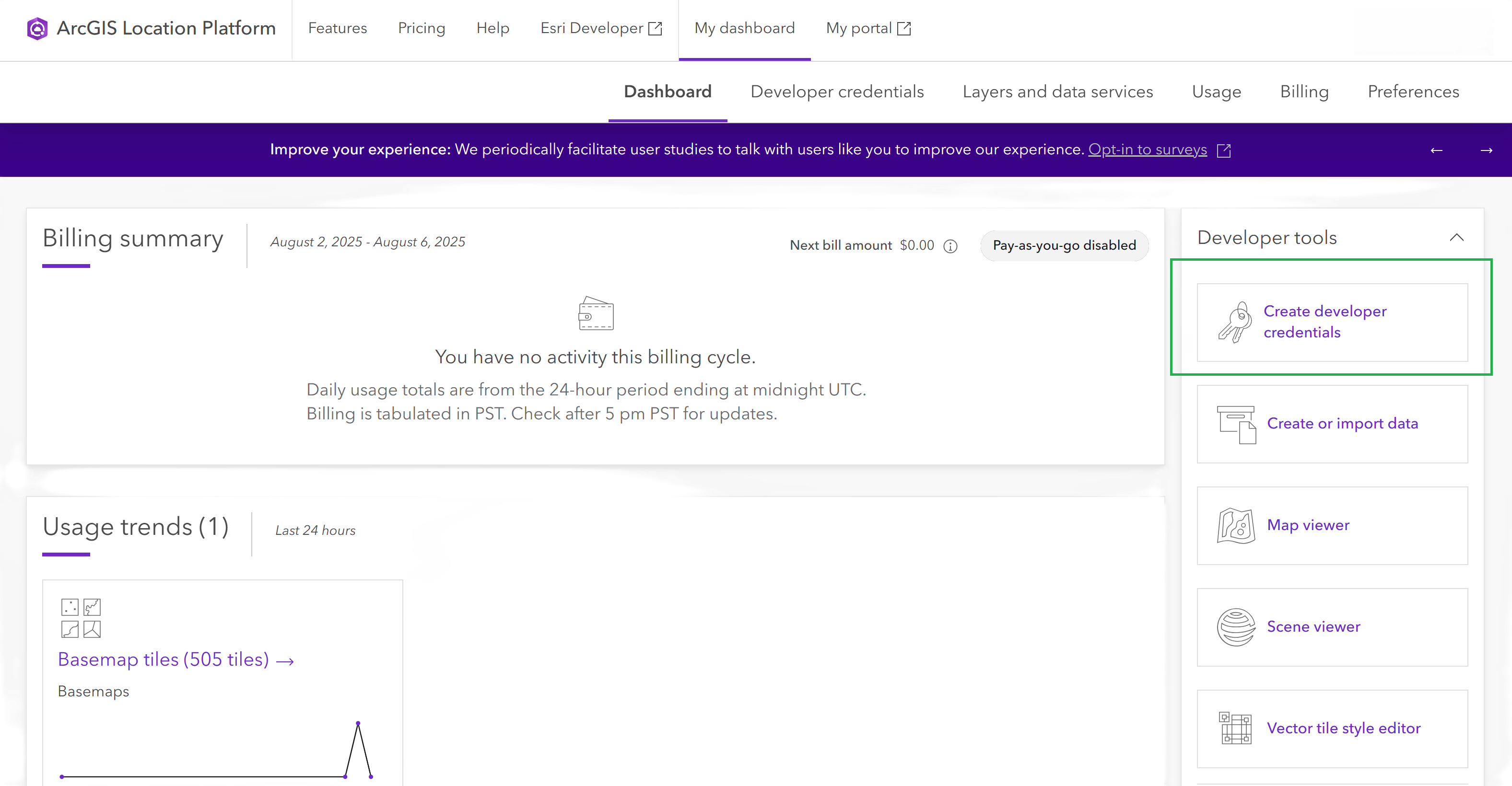Open the ArcGIS Location Platform home title
Screen dimensions: 1512x786
click(166, 28)
